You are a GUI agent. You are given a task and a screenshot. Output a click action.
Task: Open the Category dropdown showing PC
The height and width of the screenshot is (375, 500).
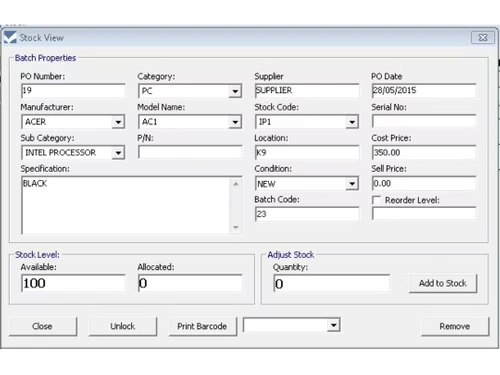pyautogui.click(x=235, y=91)
